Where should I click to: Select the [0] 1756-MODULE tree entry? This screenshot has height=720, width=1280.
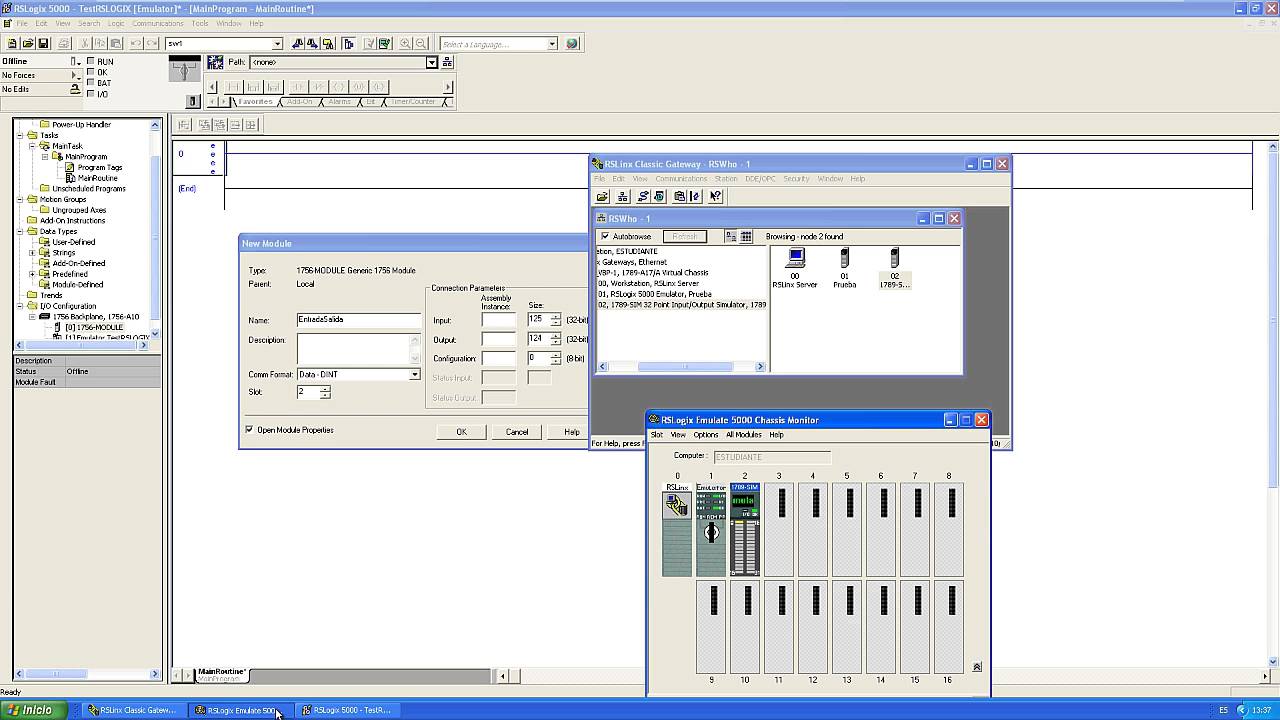(x=94, y=327)
